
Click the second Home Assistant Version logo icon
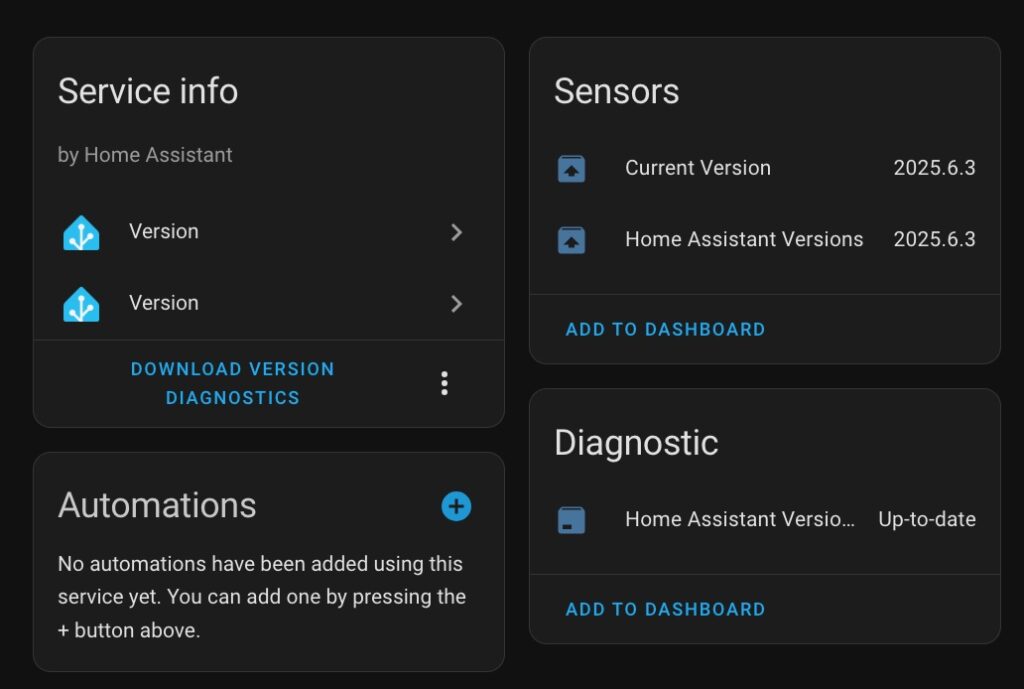coord(81,304)
